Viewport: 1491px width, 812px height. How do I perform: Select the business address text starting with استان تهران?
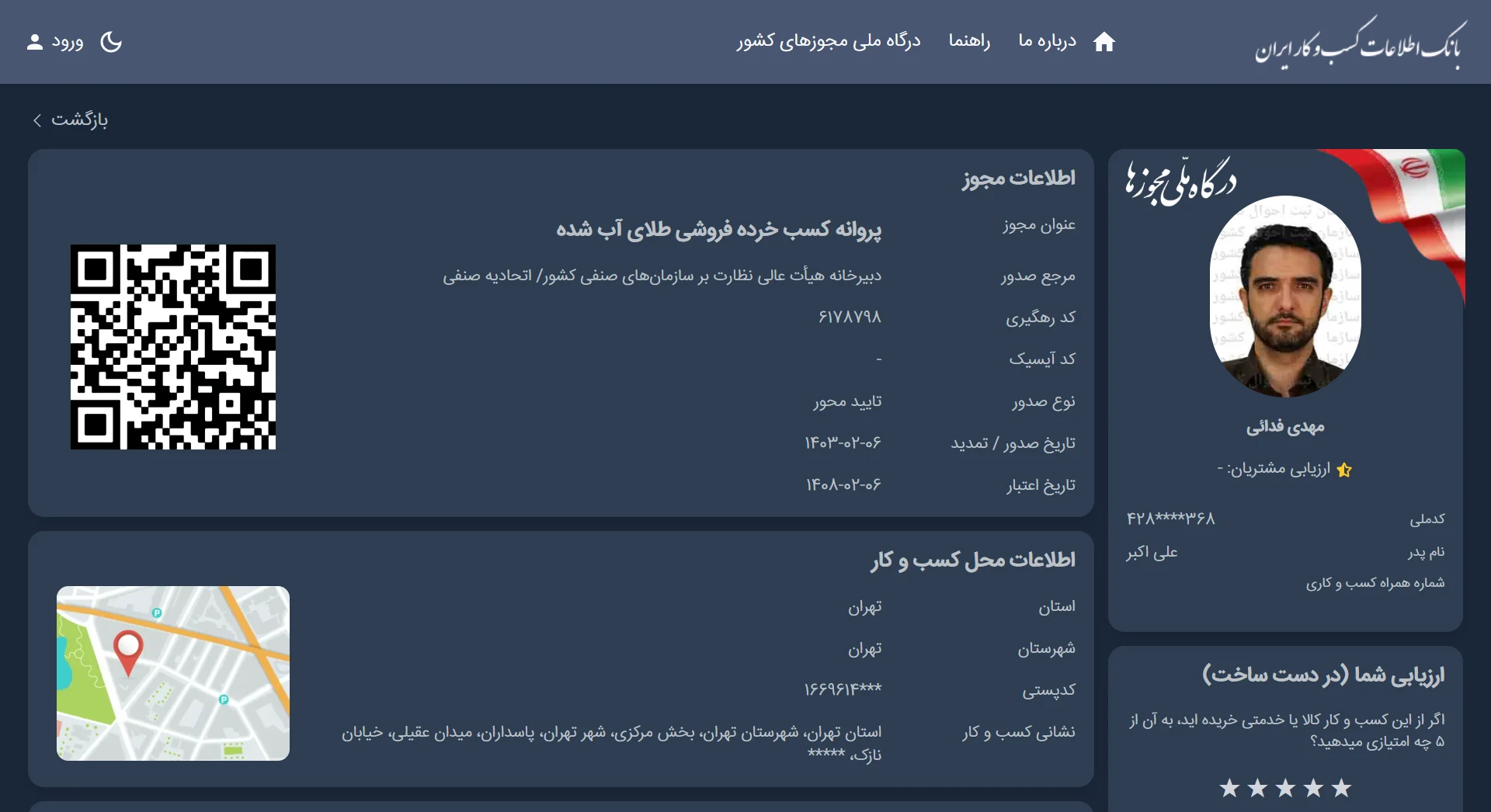[x=612, y=743]
